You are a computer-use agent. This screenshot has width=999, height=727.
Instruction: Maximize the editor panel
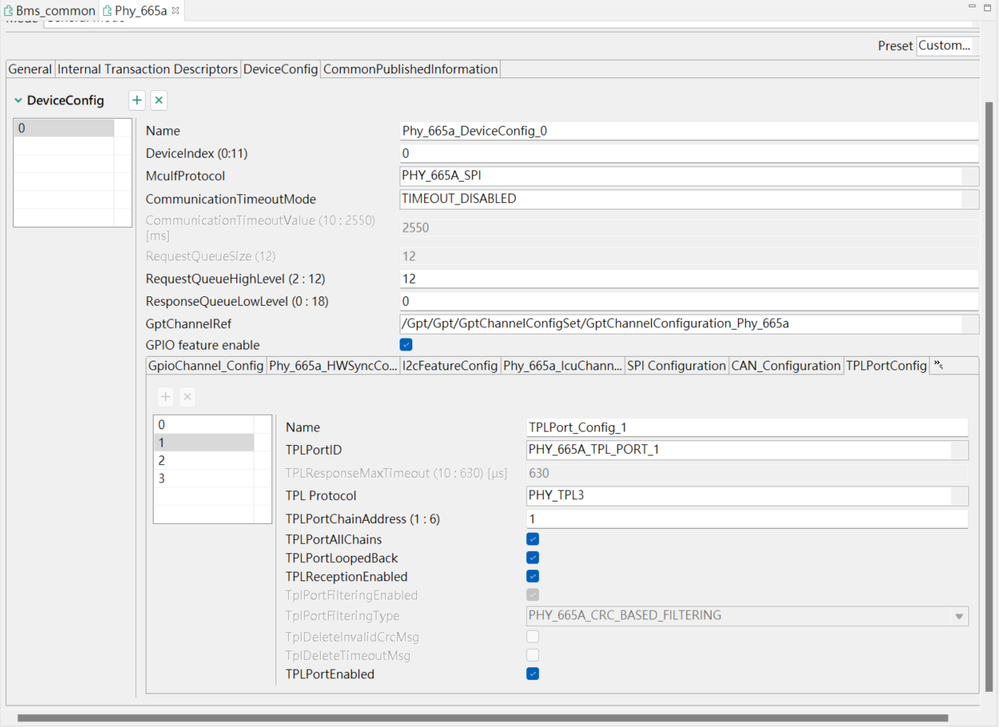click(988, 9)
